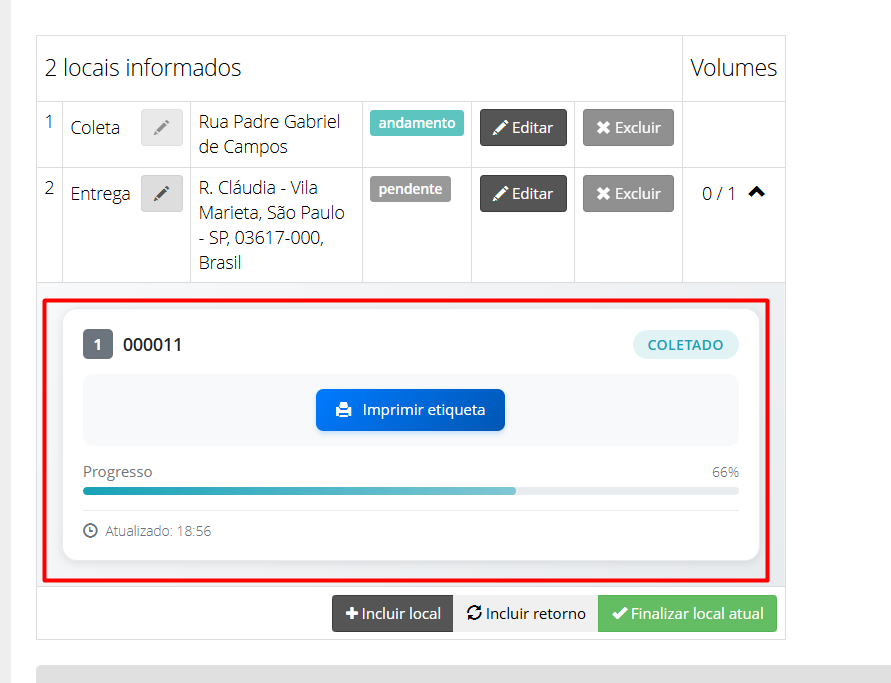Viewport: 891px width, 683px height.
Task: Select the R. Cláudia - Vila Marieta address
Action: (272, 225)
